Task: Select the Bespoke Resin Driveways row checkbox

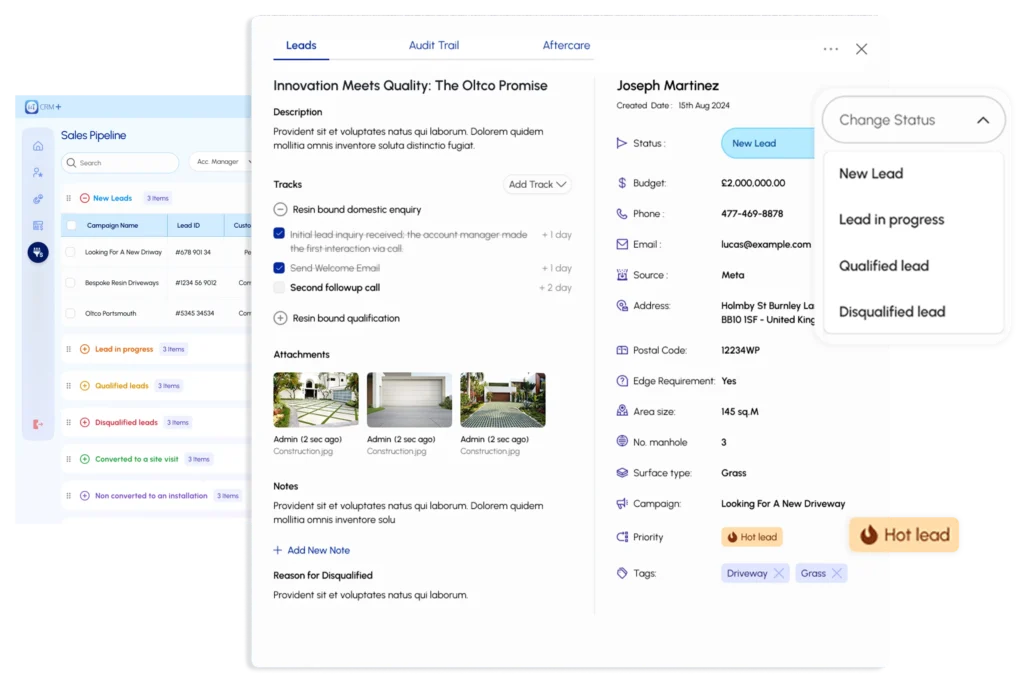Action: coord(71,283)
